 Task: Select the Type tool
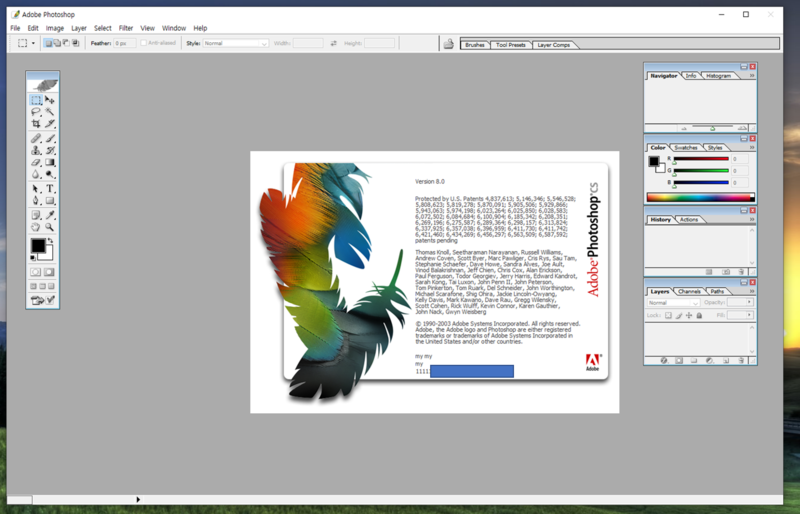50,189
